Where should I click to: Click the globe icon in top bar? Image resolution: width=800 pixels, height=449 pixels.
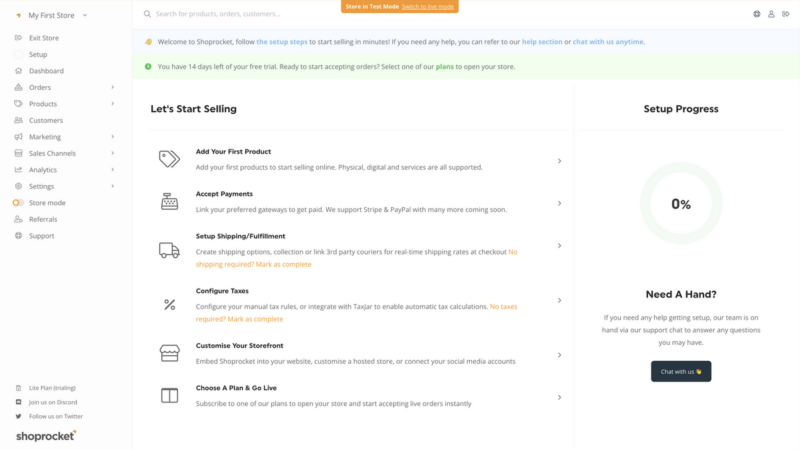(757, 14)
